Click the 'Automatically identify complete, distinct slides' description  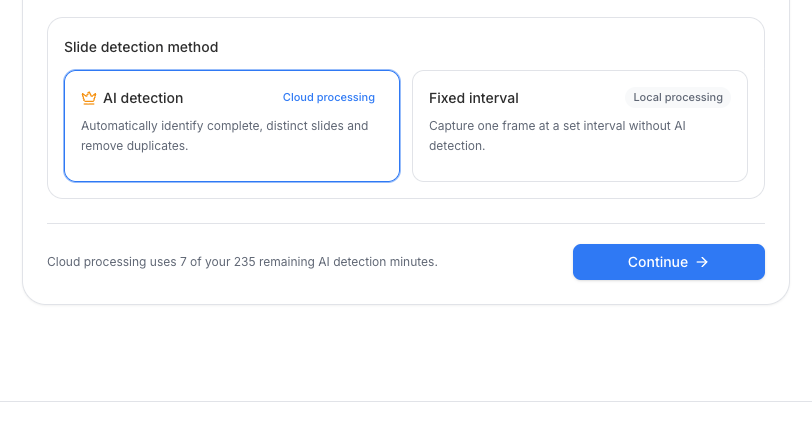tap(225, 136)
